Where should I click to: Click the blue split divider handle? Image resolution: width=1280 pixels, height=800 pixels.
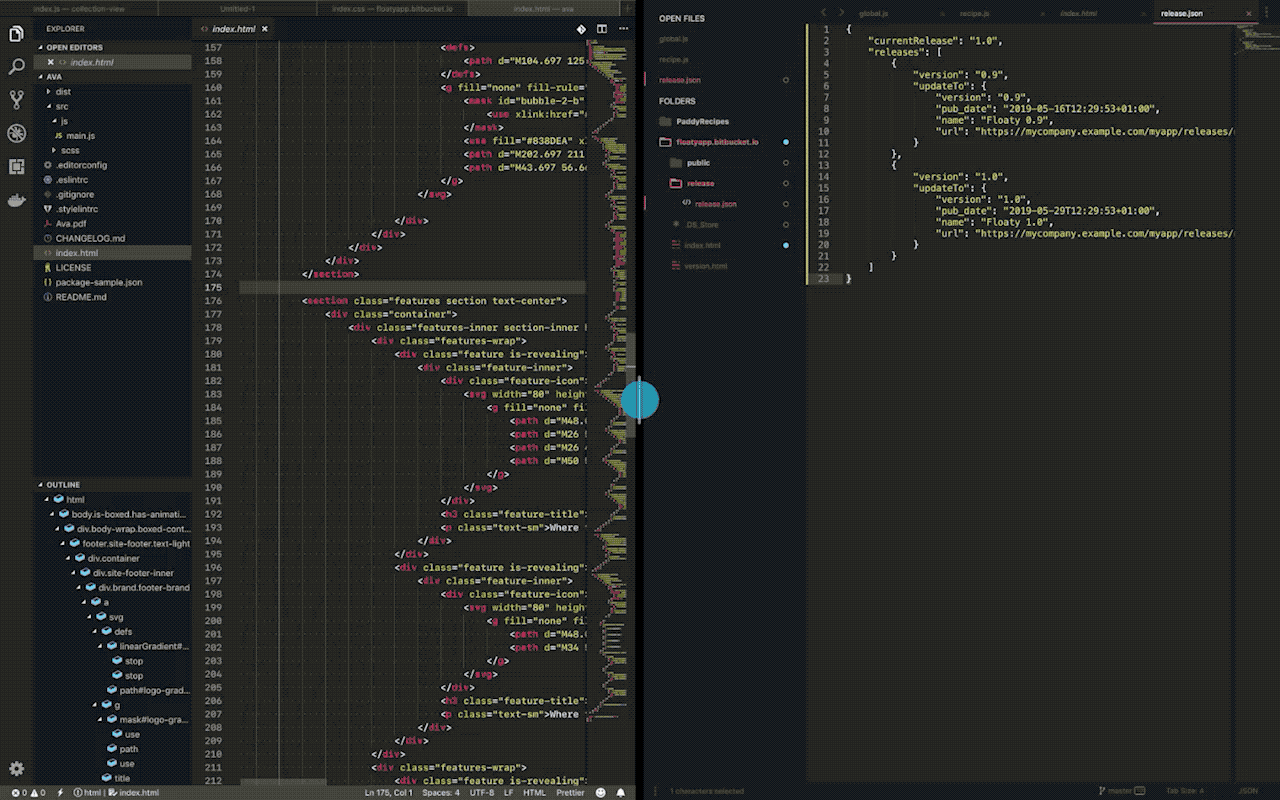[x=640, y=400]
